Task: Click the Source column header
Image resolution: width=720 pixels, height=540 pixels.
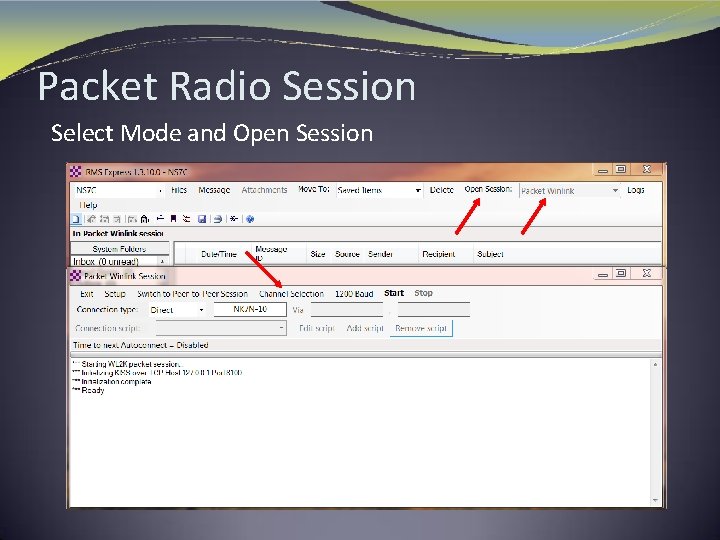Action: pyautogui.click(x=347, y=254)
